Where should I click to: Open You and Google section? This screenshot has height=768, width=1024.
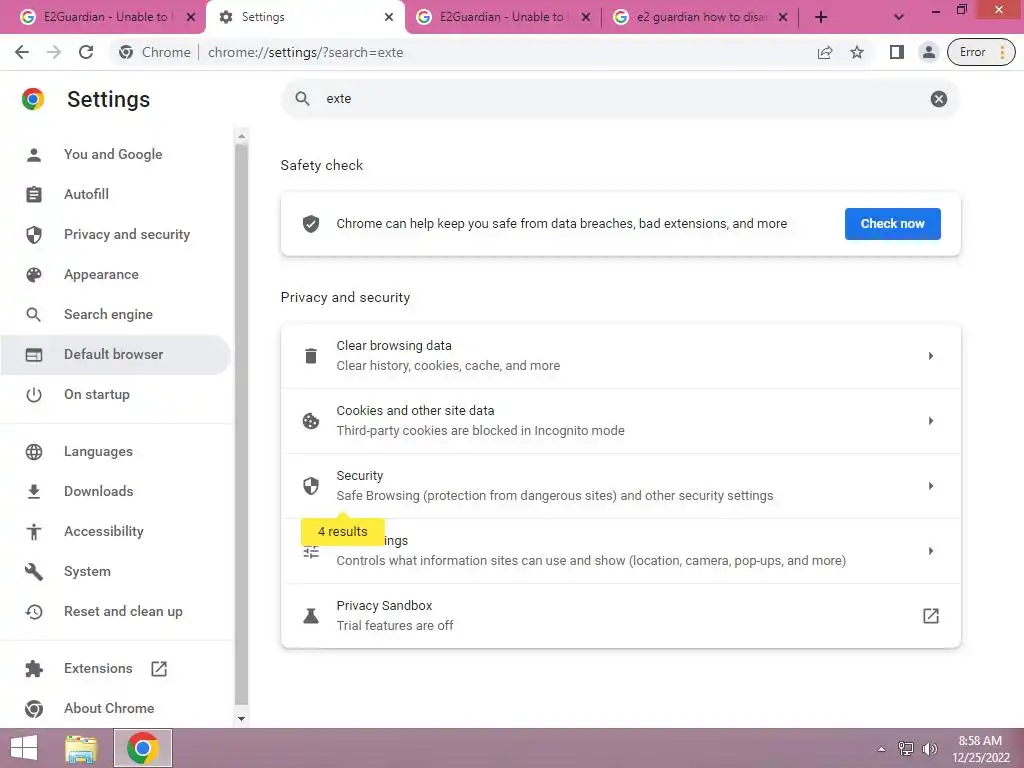tap(116, 154)
